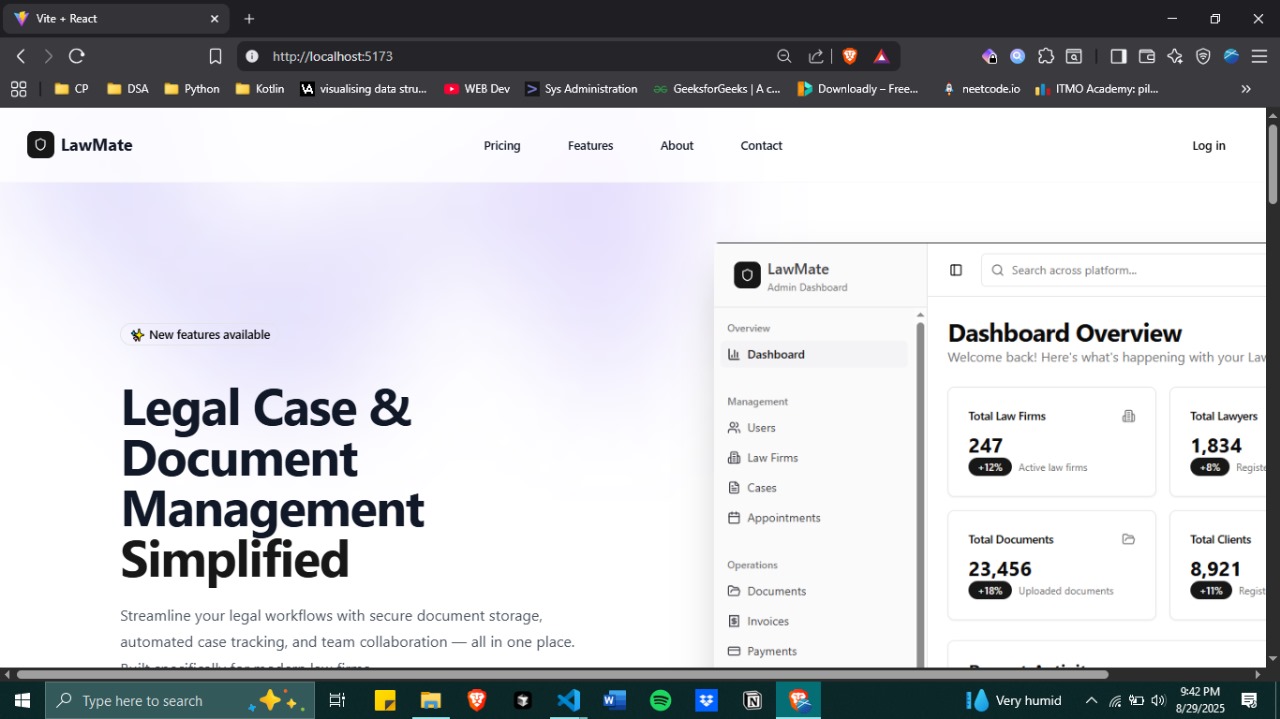Screen dimensions: 1280x719
Task: Open the browser hamburger main menu
Action: [x=1260, y=57]
